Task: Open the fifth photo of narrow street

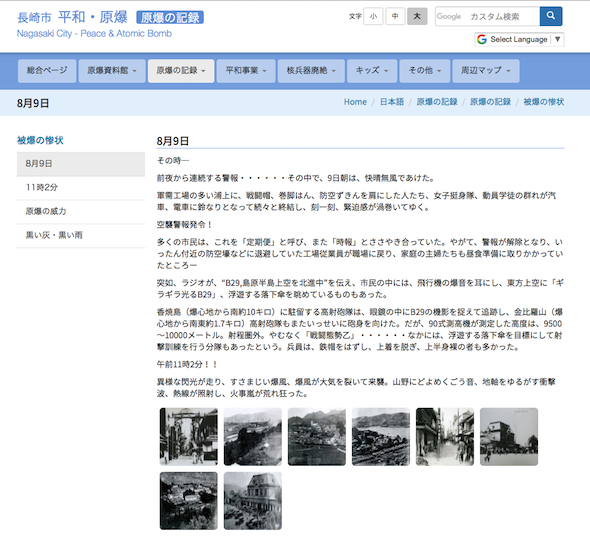Action: 445,437
